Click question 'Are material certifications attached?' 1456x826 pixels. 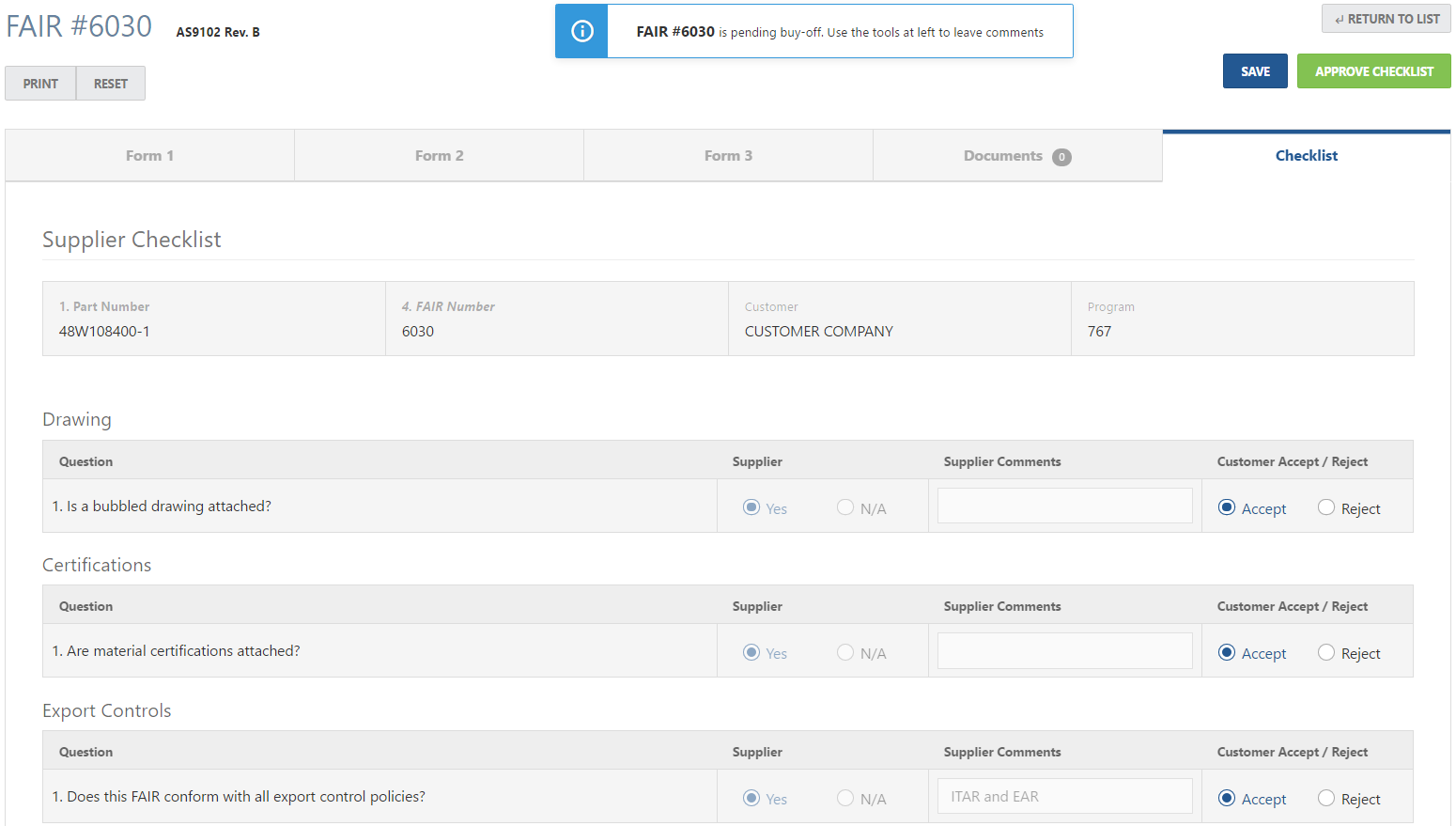pos(177,650)
